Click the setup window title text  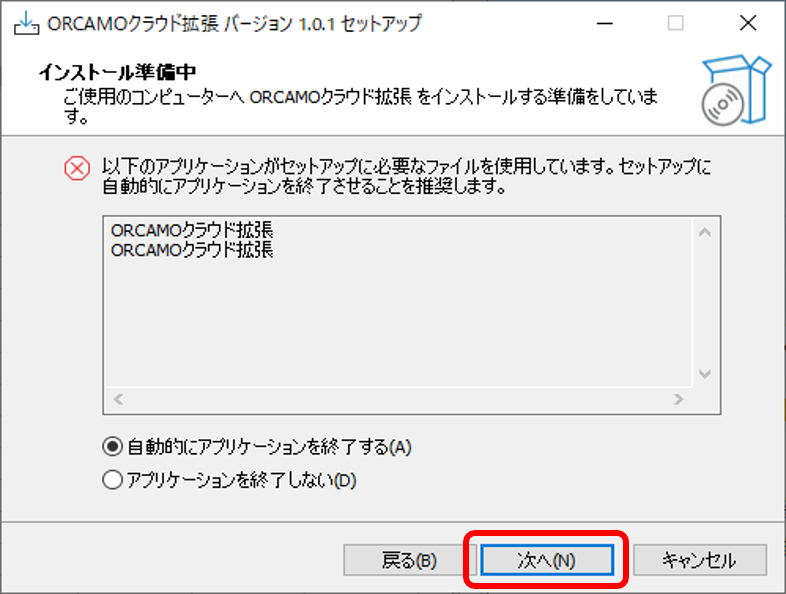click(235, 24)
